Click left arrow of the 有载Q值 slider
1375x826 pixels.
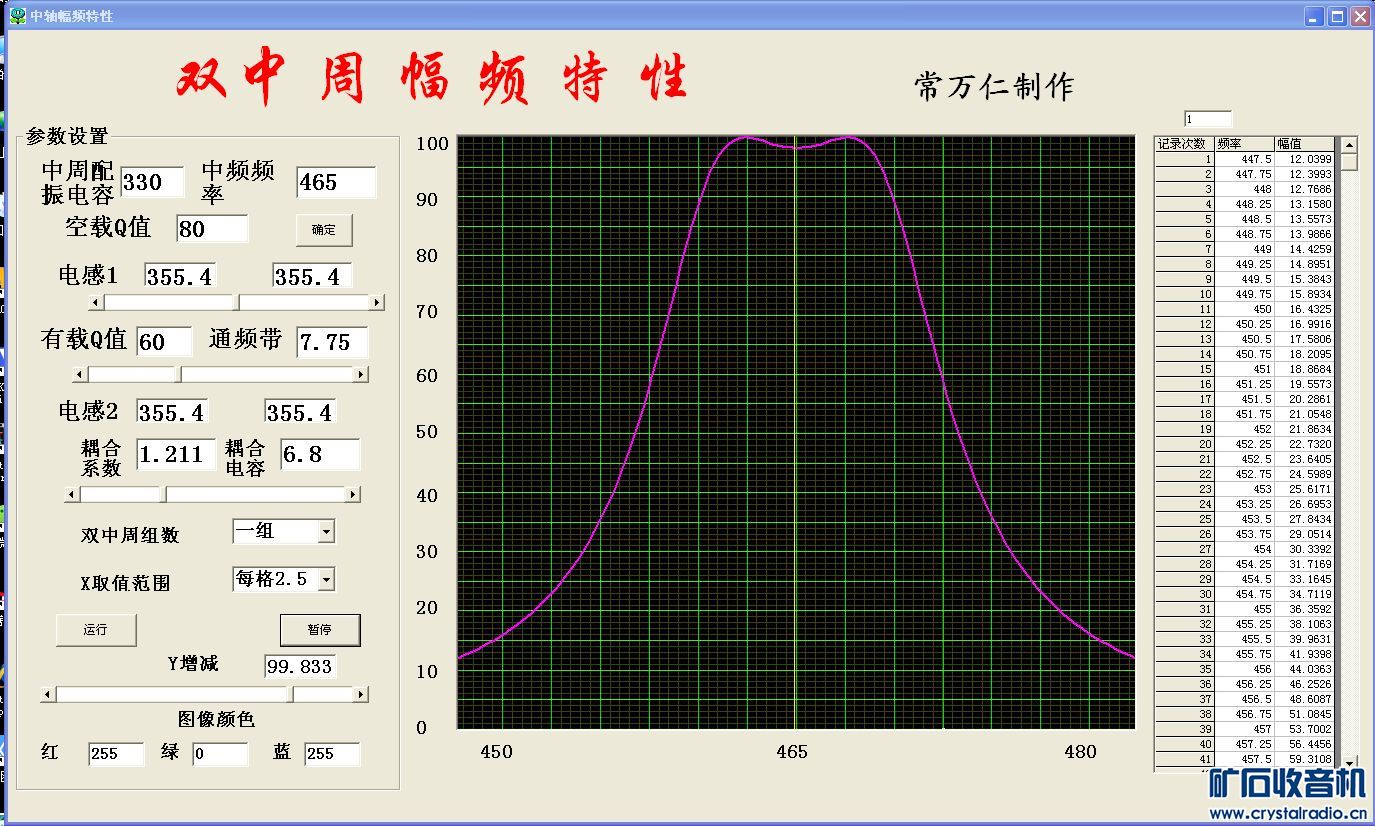[x=81, y=374]
